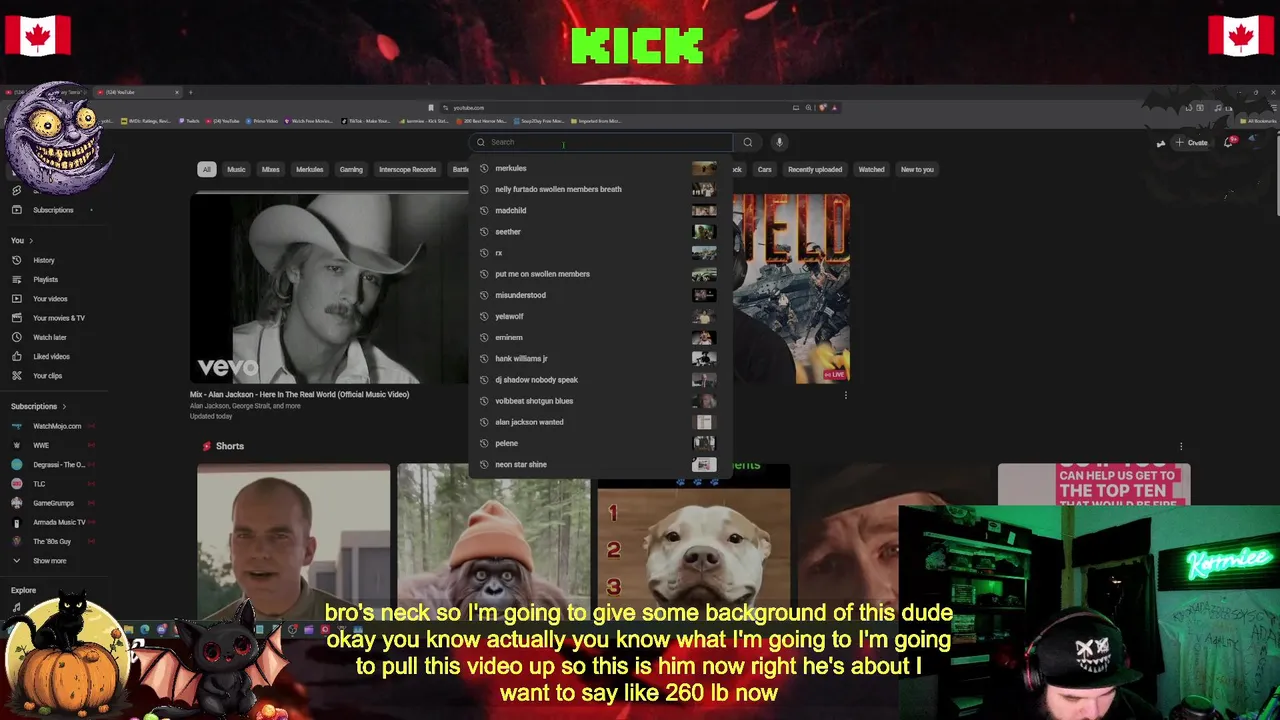Click the Shorts section logo icon
1280x720 pixels.
207,446
